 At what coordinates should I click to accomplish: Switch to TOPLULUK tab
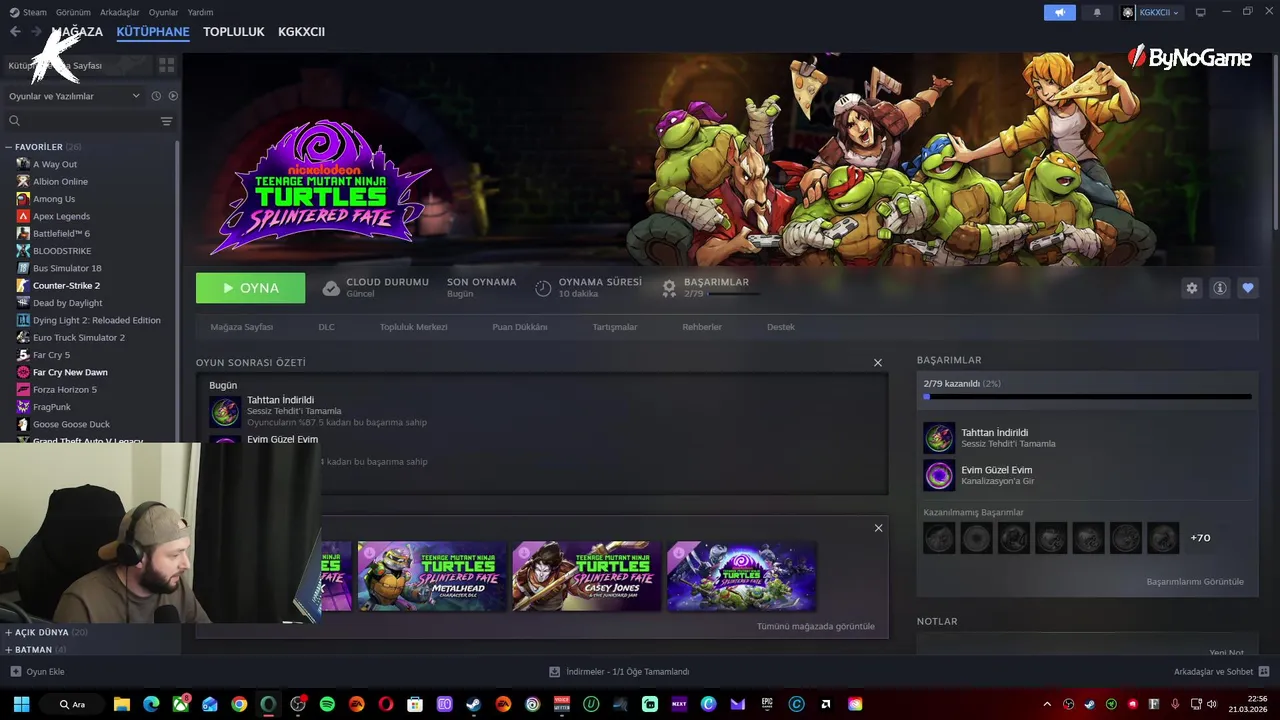tap(233, 32)
